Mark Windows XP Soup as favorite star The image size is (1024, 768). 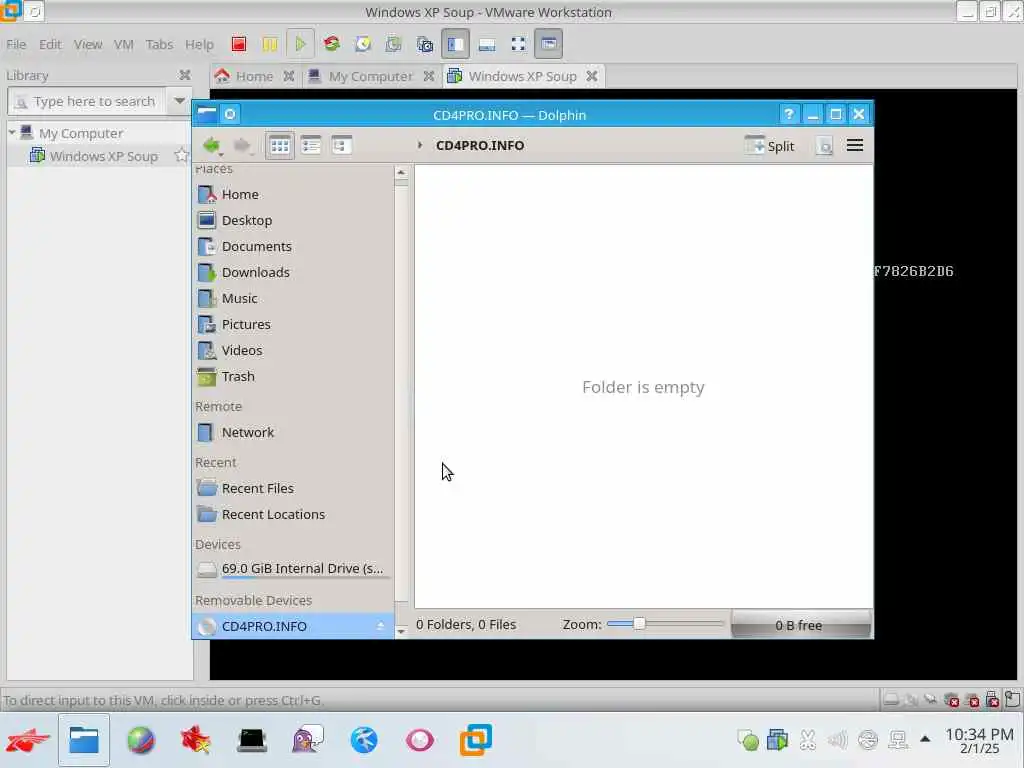(x=181, y=155)
